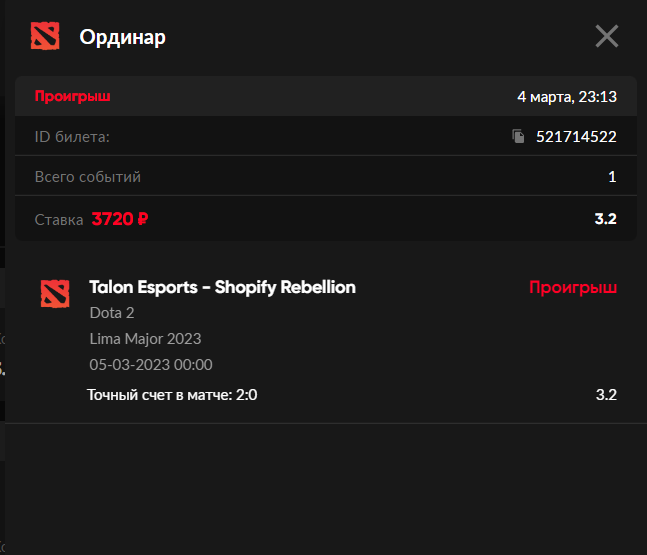Click the Dota 2 logo beside Ординар
Image resolution: width=647 pixels, height=555 pixels.
tap(45, 36)
